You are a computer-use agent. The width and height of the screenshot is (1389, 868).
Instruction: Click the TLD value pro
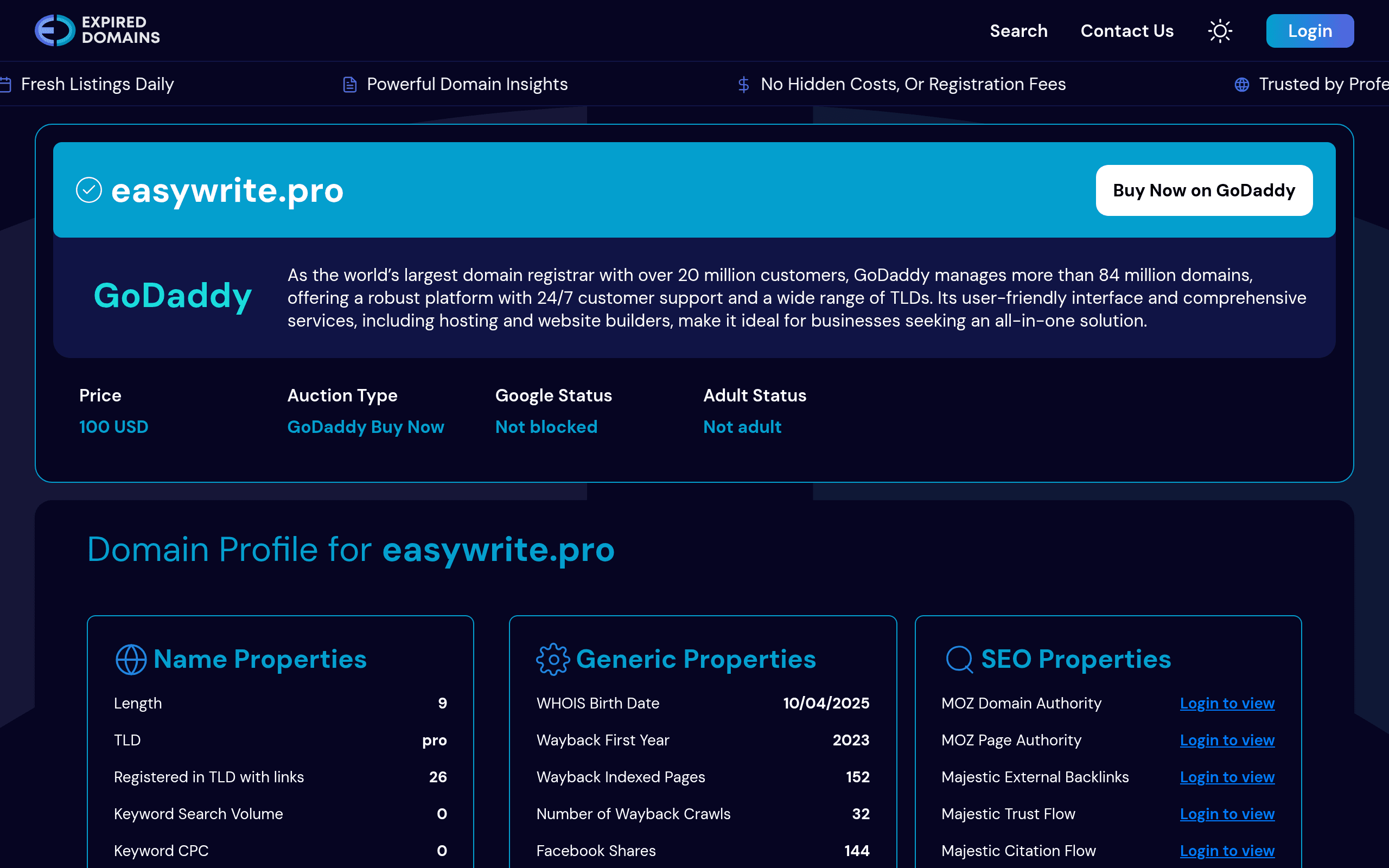[x=435, y=740]
